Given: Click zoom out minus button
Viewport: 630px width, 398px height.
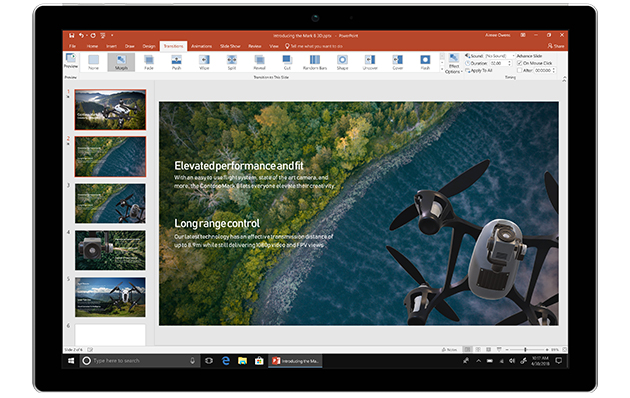Looking at the screenshot, I should [507, 350].
